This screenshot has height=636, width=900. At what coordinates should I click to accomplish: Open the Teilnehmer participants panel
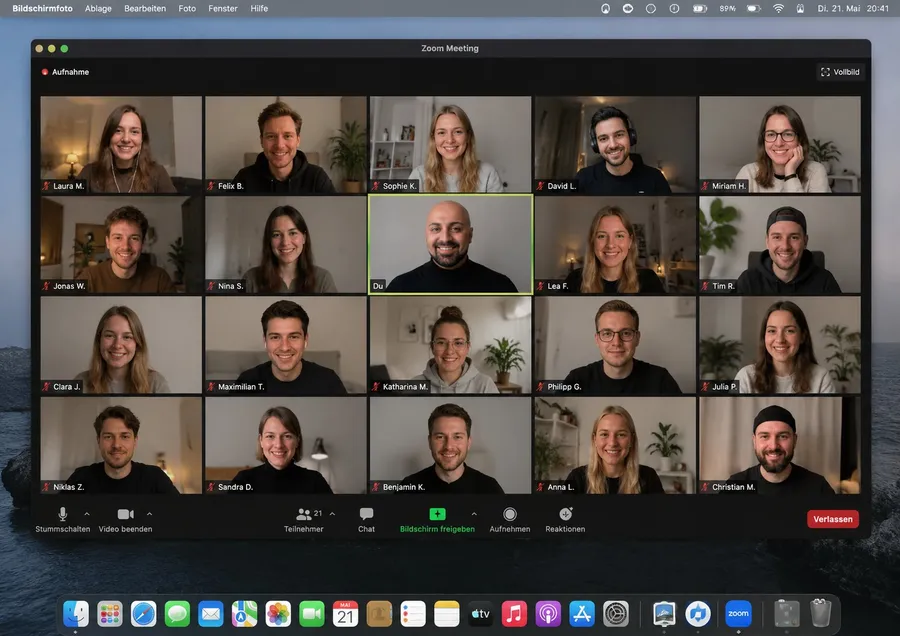(x=304, y=519)
